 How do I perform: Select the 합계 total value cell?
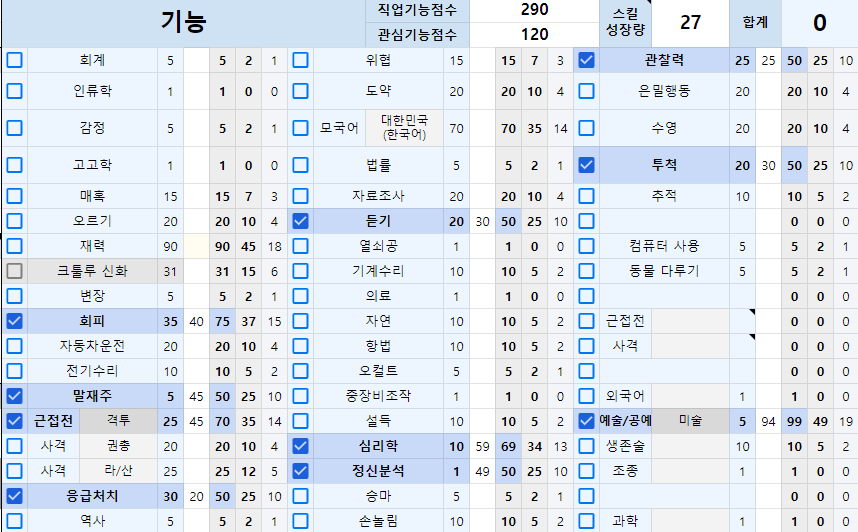point(819,23)
